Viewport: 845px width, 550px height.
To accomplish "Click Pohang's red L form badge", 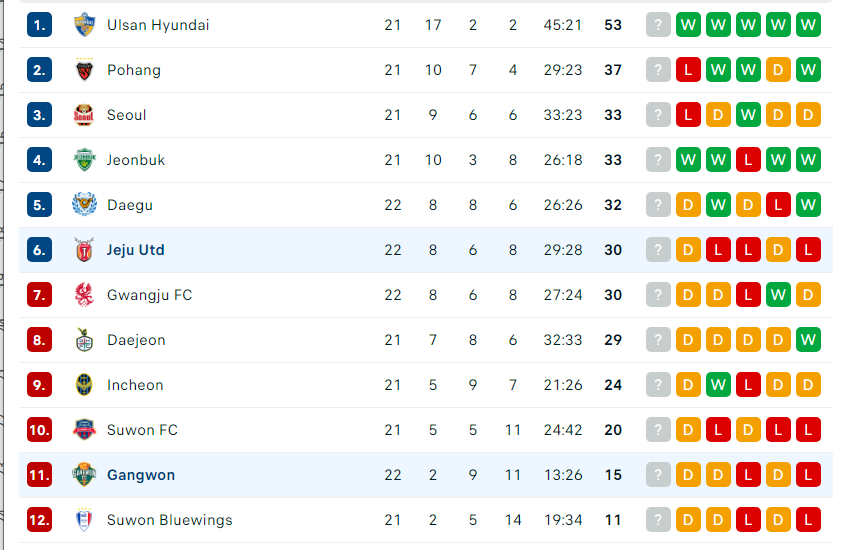I will (x=688, y=70).
